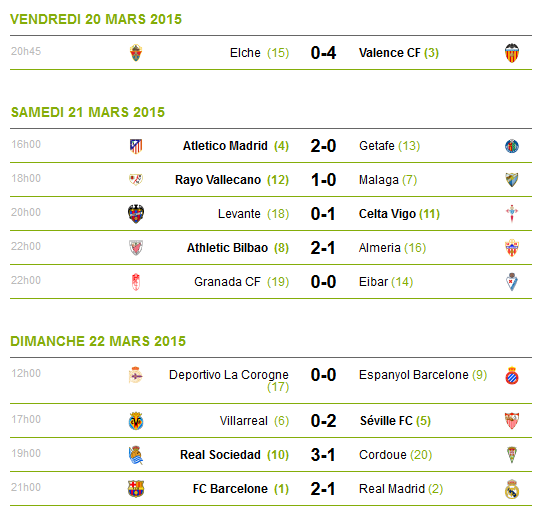Click the Valence CF club crest
This screenshot has height=506, width=533.
[512, 53]
